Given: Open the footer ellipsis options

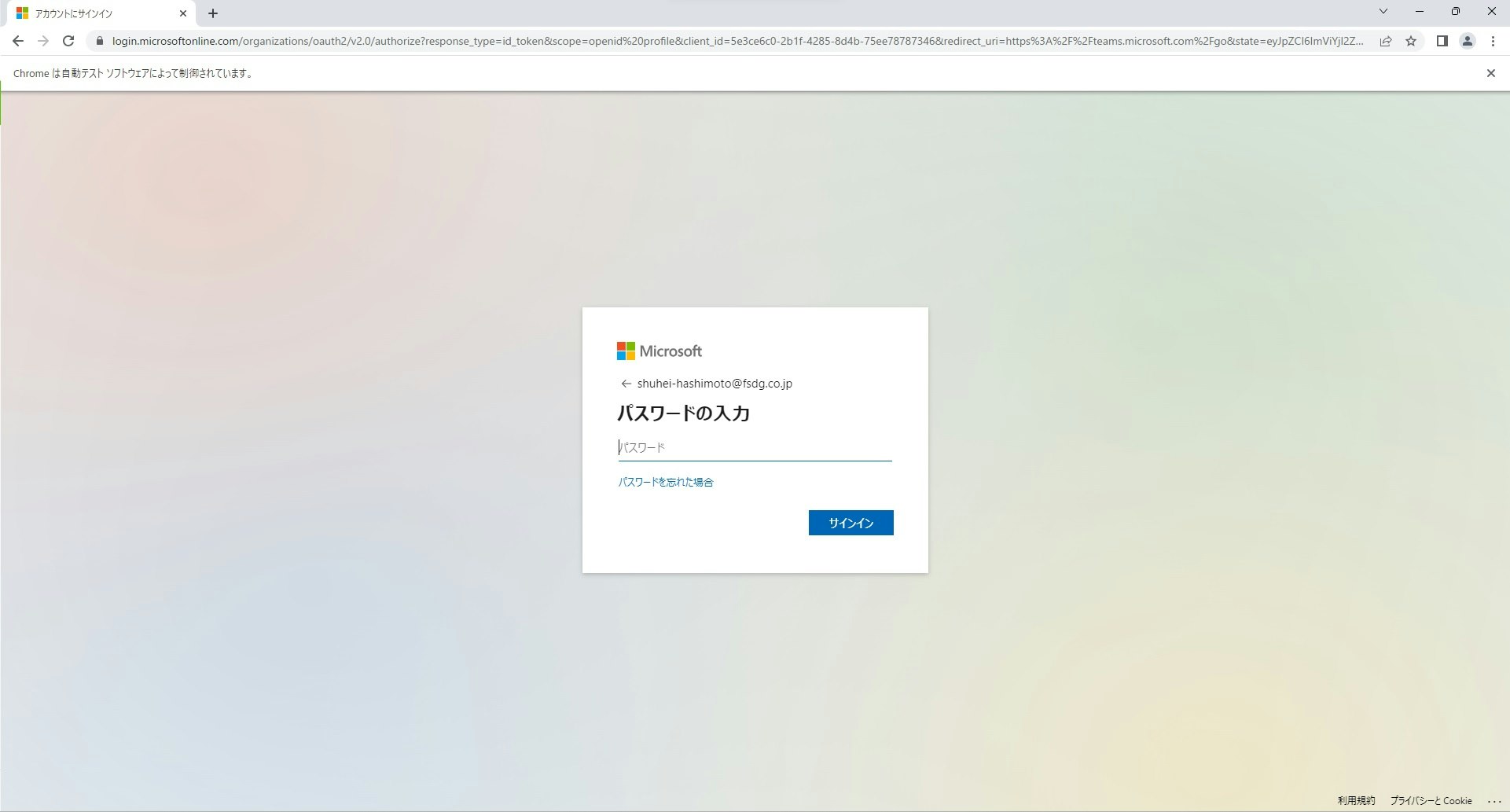Looking at the screenshot, I should (x=1494, y=801).
